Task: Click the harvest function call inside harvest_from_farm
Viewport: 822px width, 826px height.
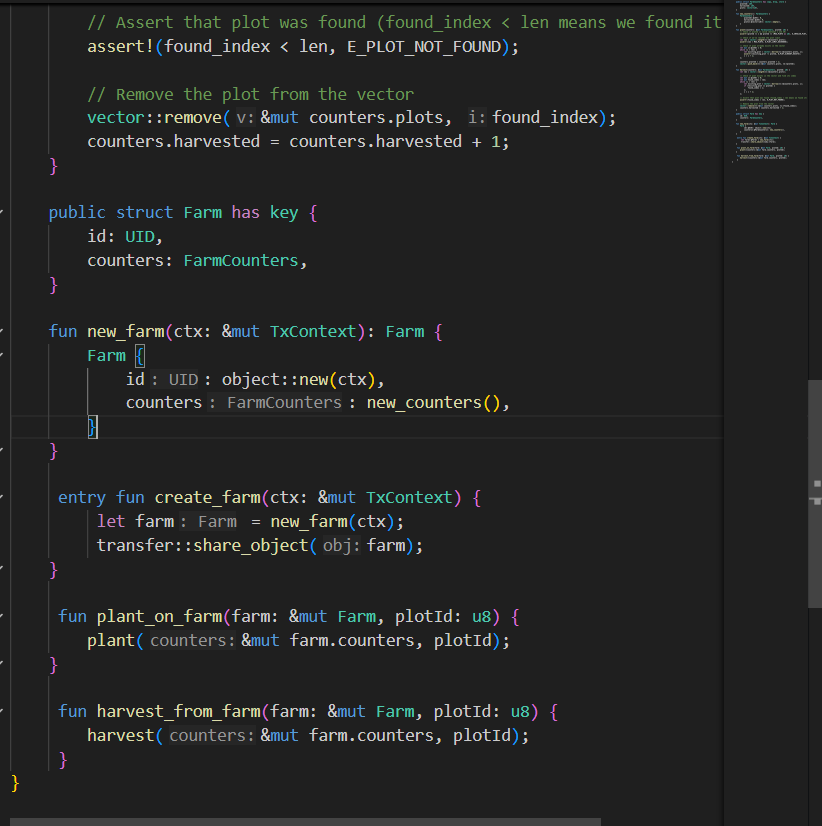Action: 120,735
